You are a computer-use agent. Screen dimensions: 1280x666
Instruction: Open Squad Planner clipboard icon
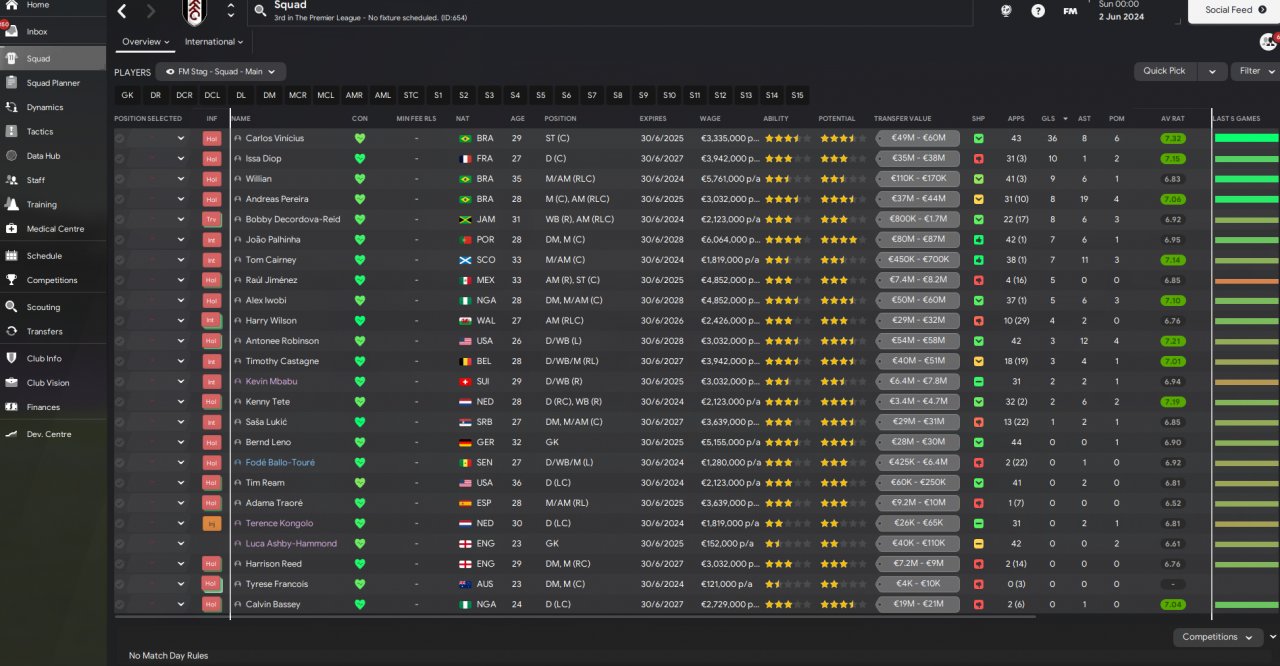tap(11, 83)
